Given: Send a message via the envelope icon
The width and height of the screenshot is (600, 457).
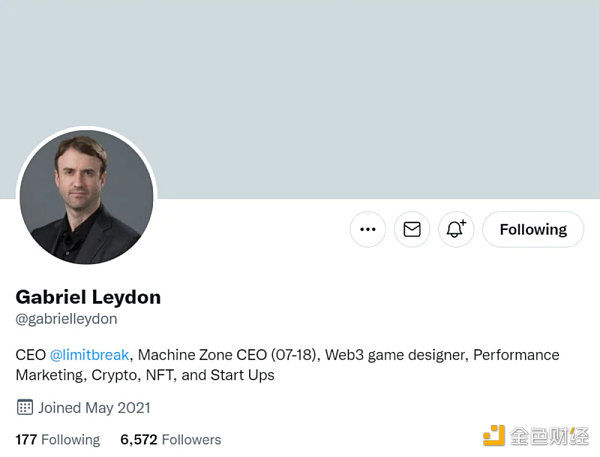Looking at the screenshot, I should tap(412, 229).
